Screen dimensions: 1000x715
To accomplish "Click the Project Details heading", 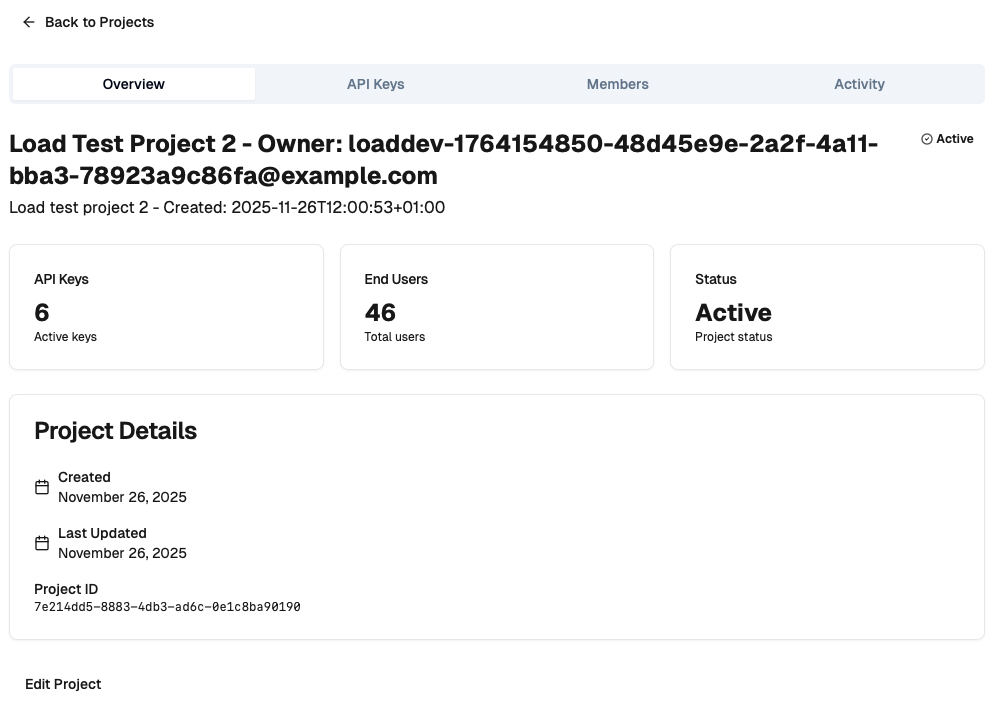I will click(x=115, y=431).
